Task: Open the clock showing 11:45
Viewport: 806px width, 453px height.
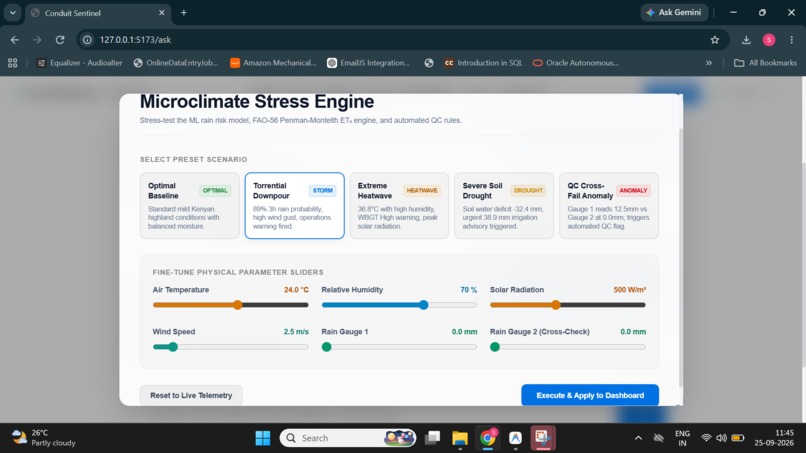Action: [x=774, y=438]
